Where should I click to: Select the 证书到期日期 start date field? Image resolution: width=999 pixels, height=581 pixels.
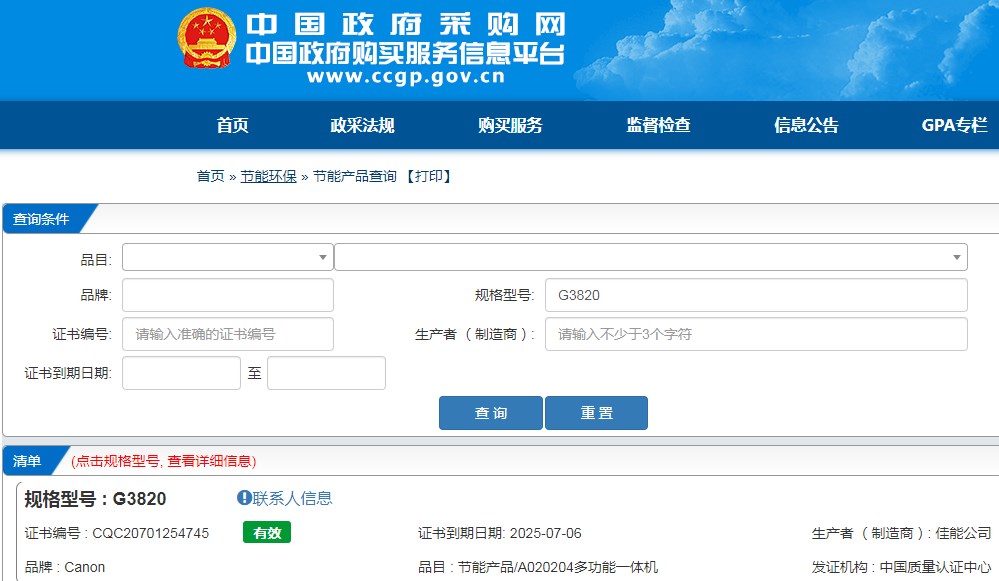(x=181, y=373)
